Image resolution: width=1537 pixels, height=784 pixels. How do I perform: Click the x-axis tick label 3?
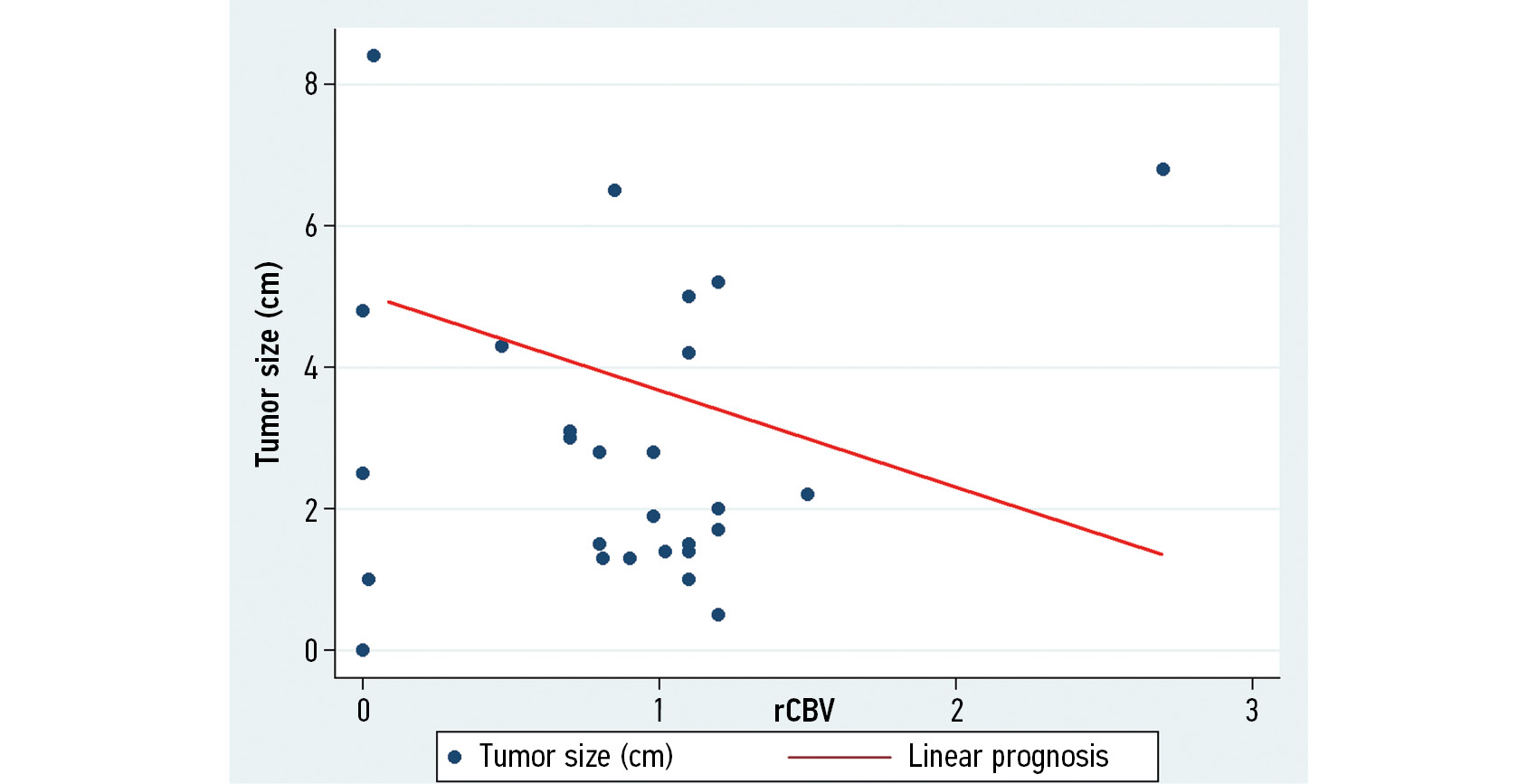click(x=1252, y=711)
